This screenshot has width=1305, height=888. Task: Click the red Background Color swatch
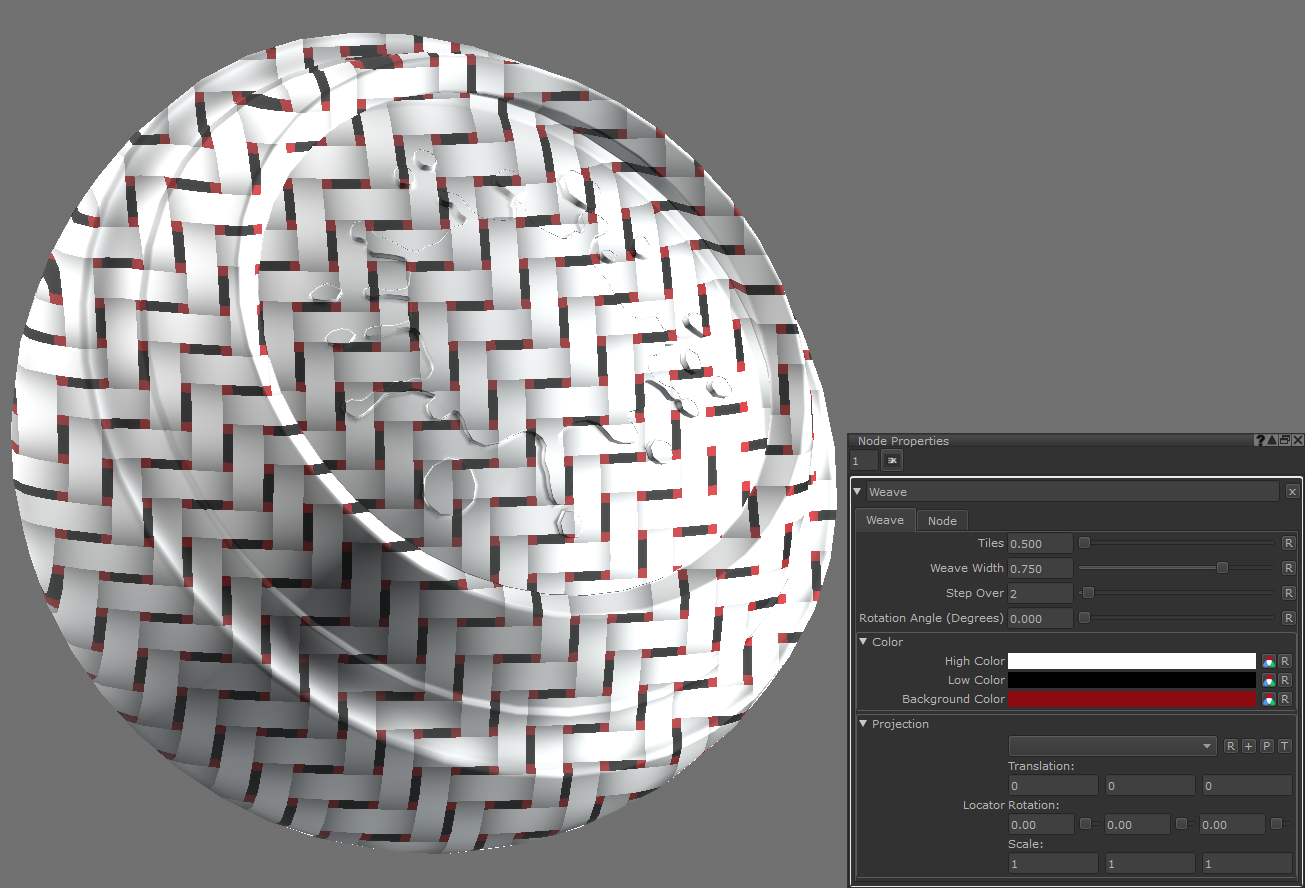(x=1131, y=699)
